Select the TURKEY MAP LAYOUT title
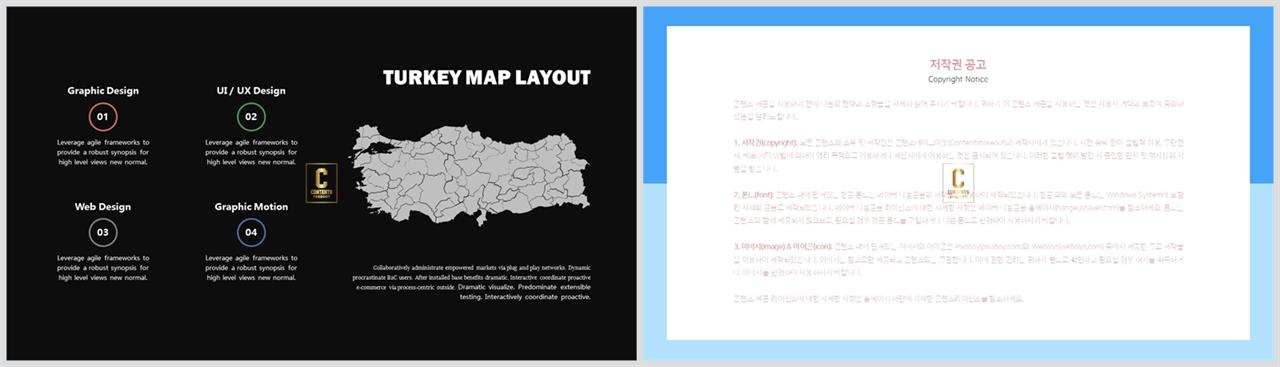The image size is (1280, 367). pos(487,78)
